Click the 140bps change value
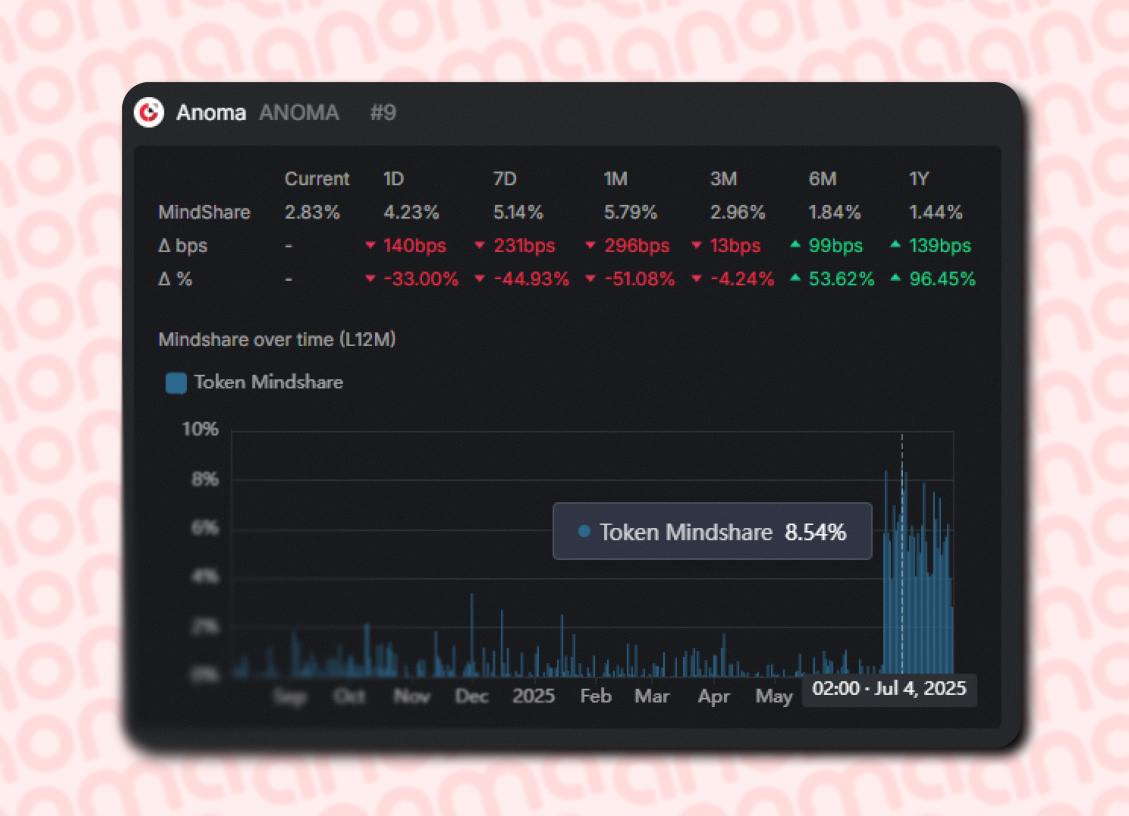This screenshot has height=816, width=1129. (415, 246)
